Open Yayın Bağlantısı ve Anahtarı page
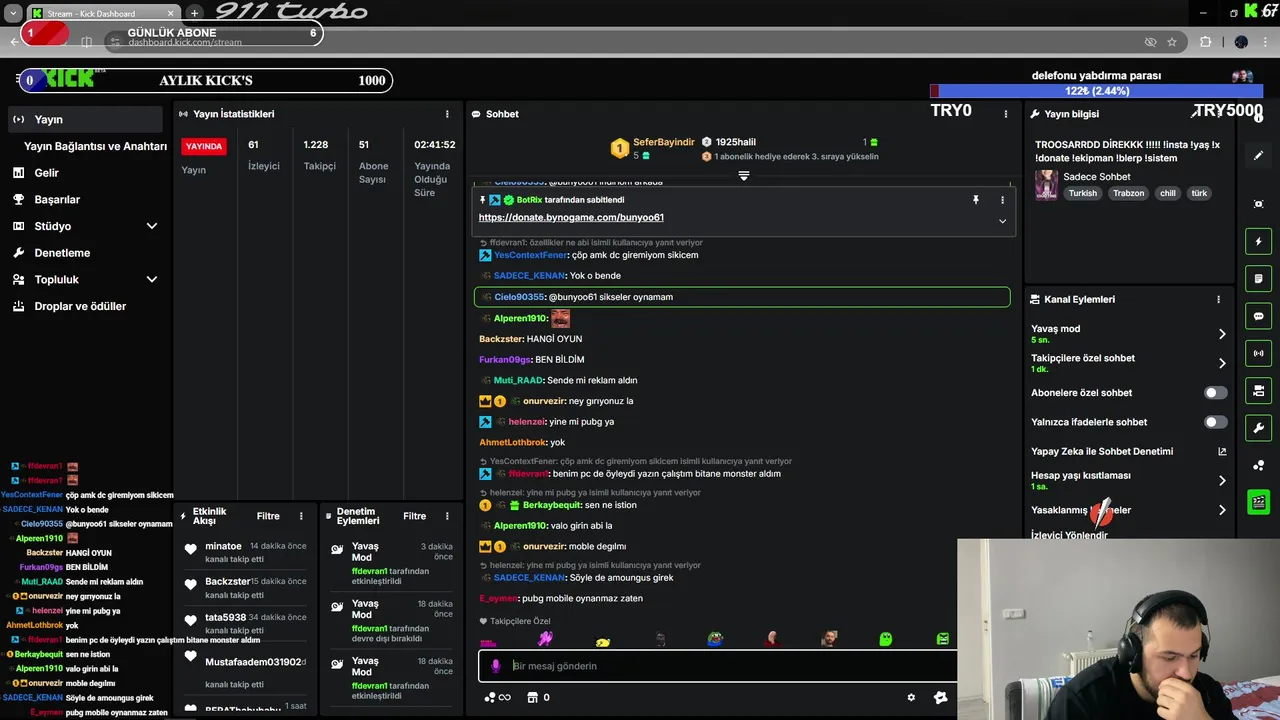 (x=95, y=146)
